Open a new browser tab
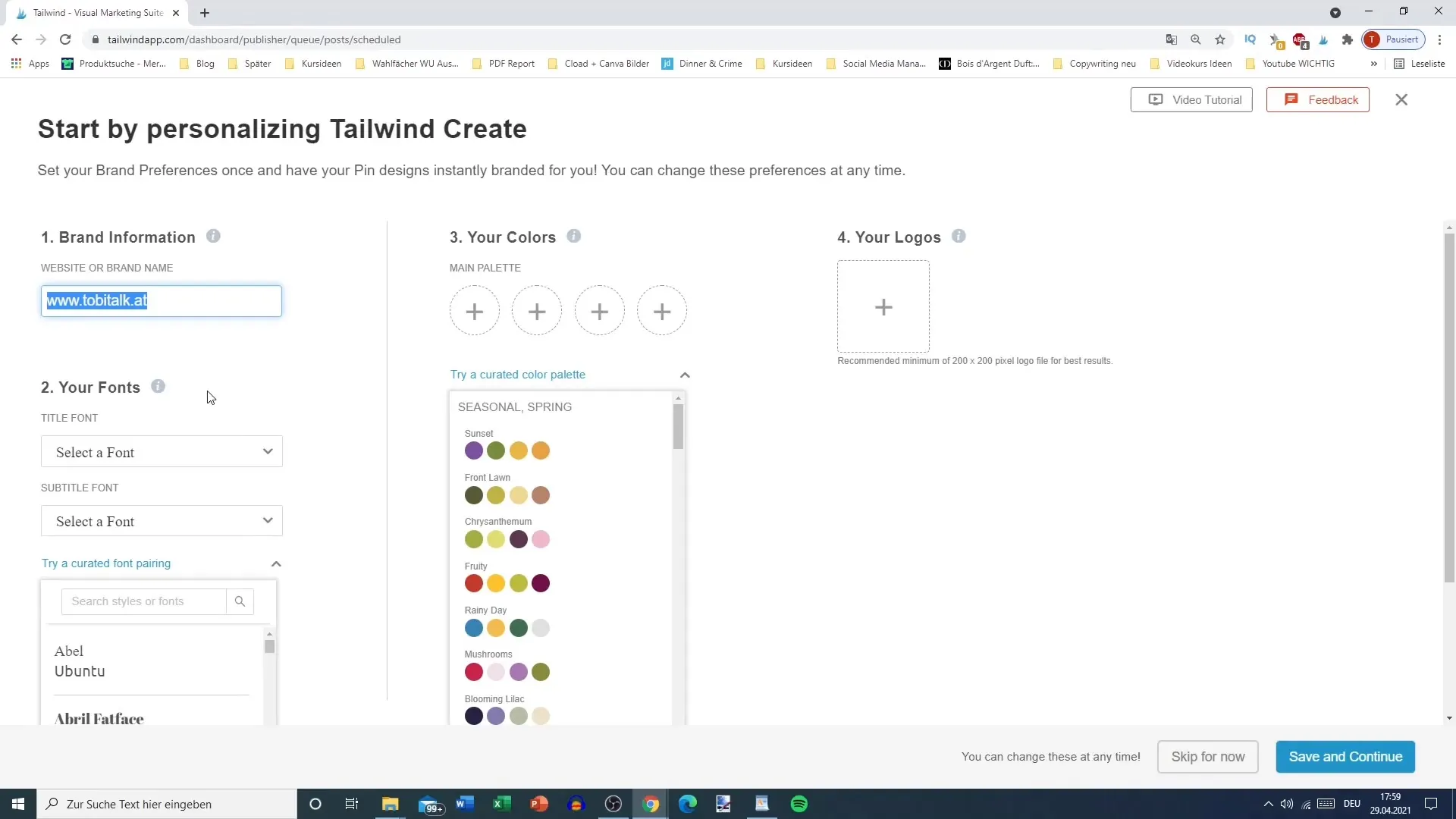Image resolution: width=1456 pixels, height=819 pixels. [x=205, y=13]
